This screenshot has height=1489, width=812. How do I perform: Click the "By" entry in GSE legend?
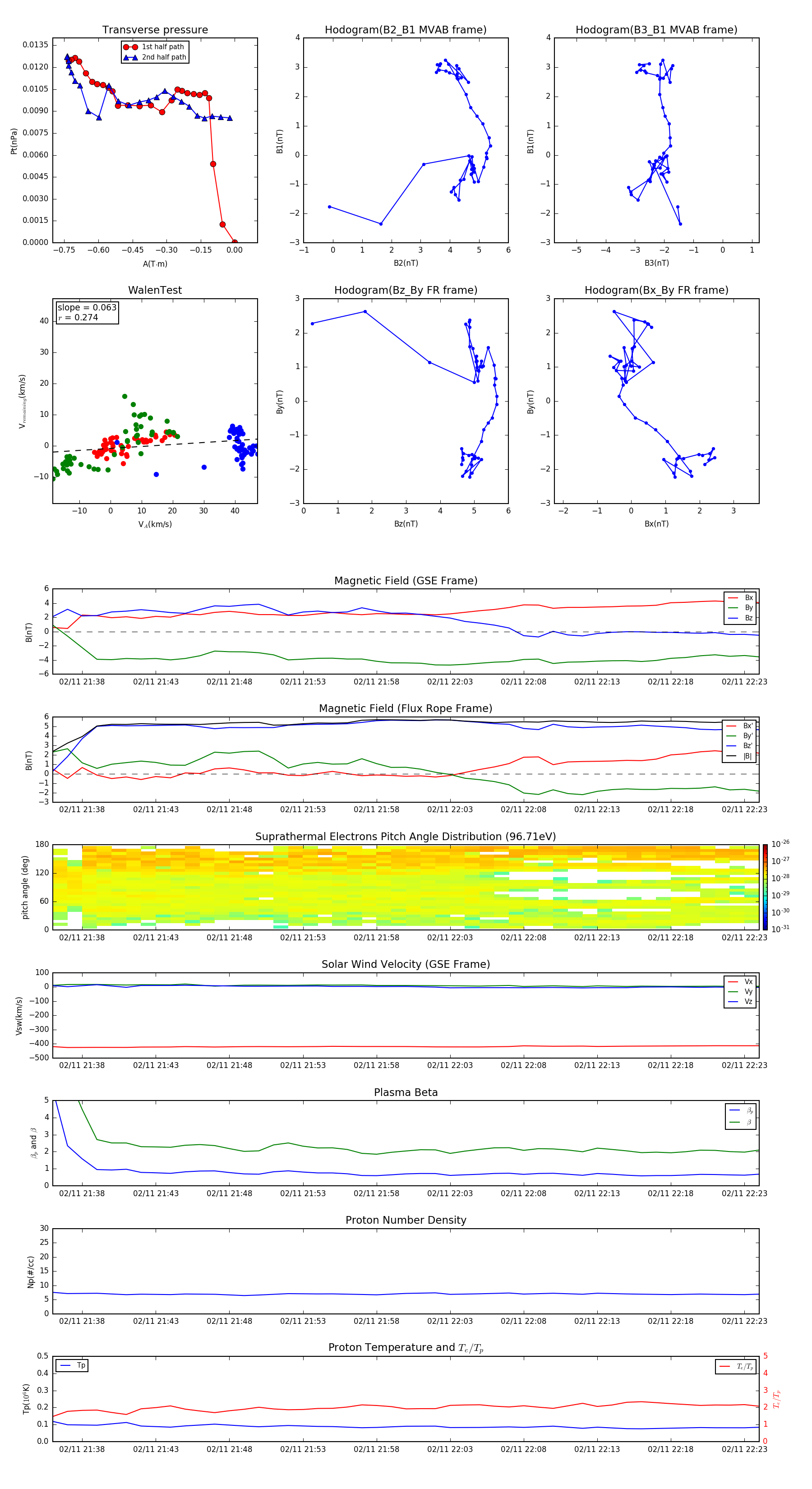[x=740, y=607]
